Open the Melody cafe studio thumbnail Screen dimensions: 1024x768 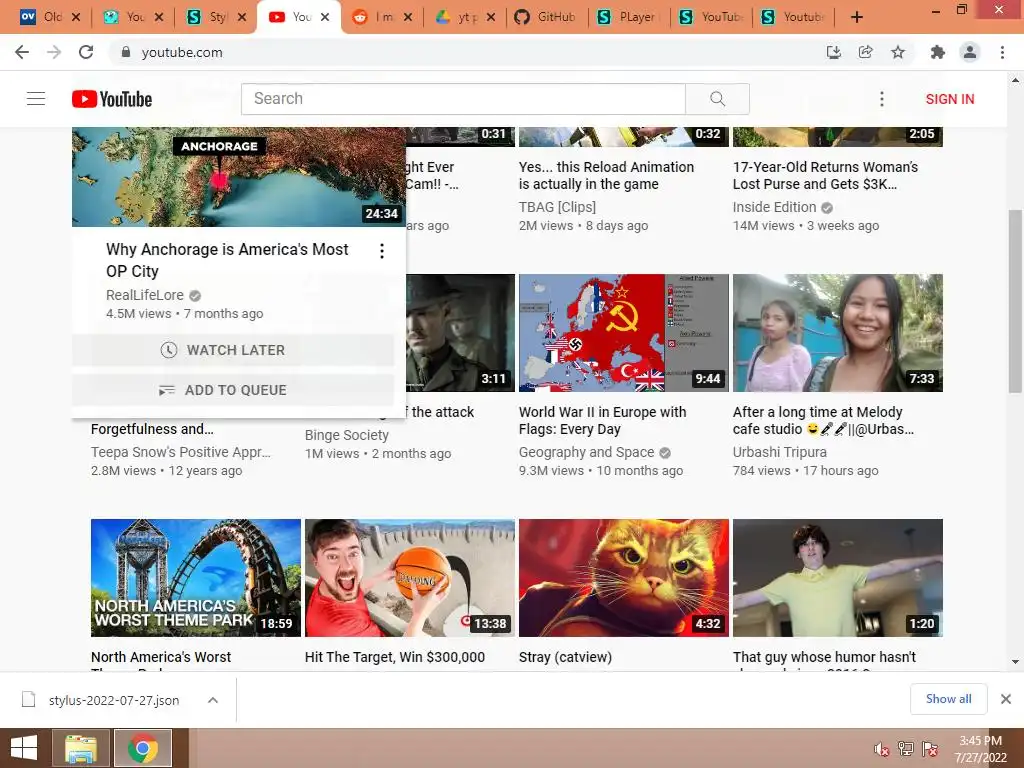[837, 332]
